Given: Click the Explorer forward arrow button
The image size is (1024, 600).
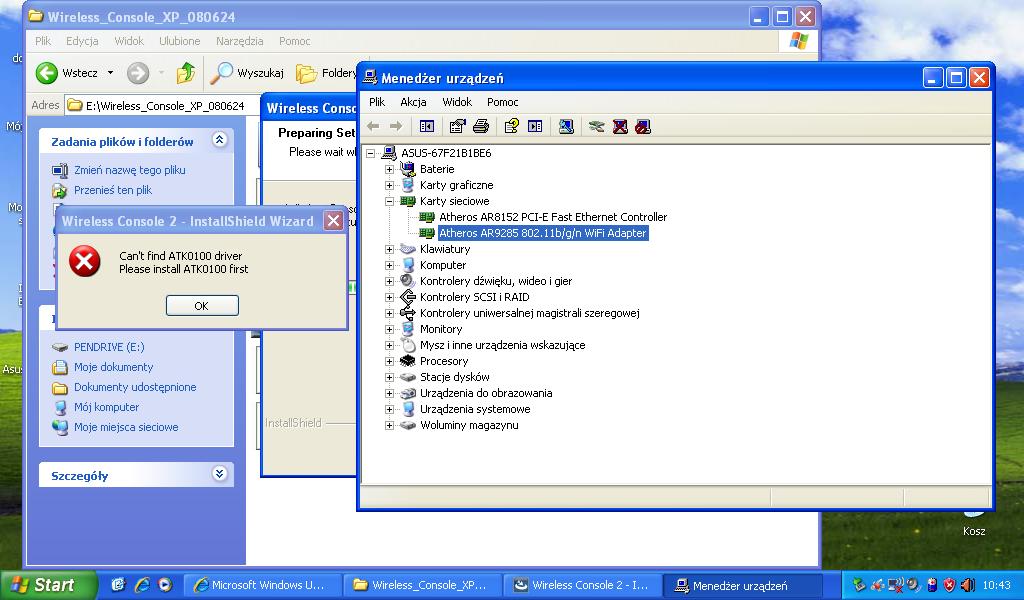Looking at the screenshot, I should (138, 73).
